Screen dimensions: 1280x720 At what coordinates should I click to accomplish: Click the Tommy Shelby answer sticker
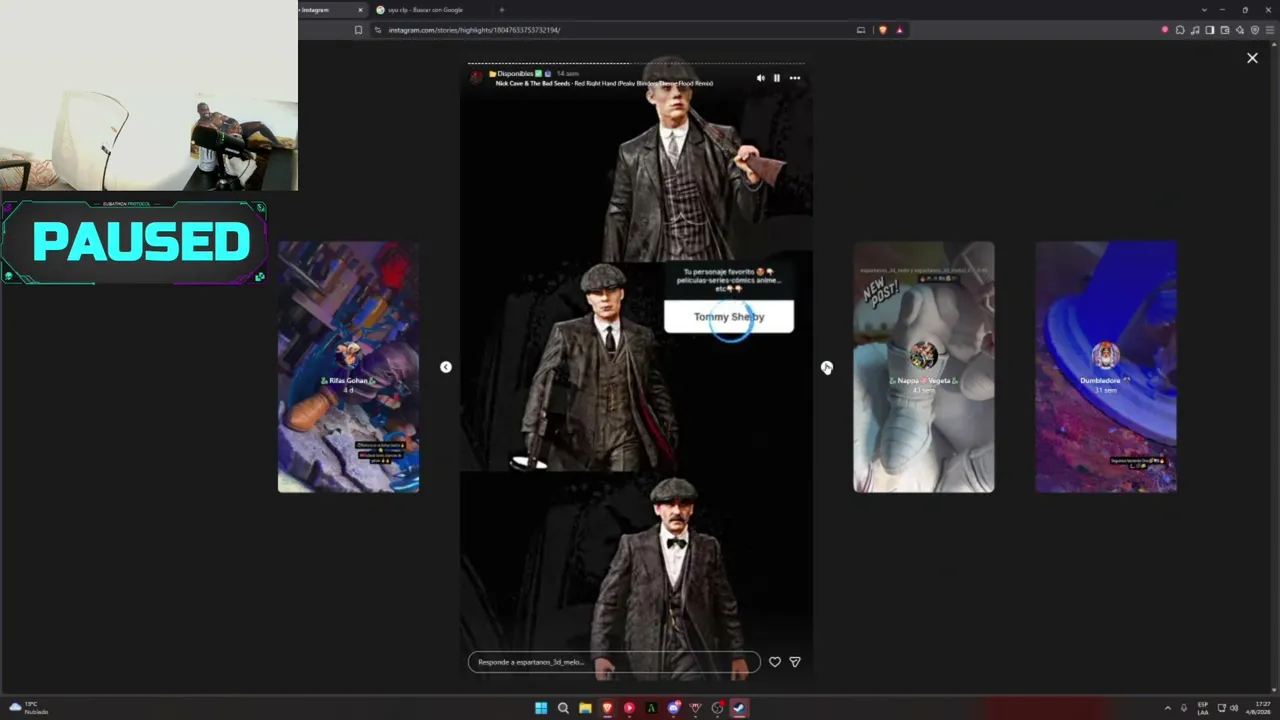click(x=729, y=316)
